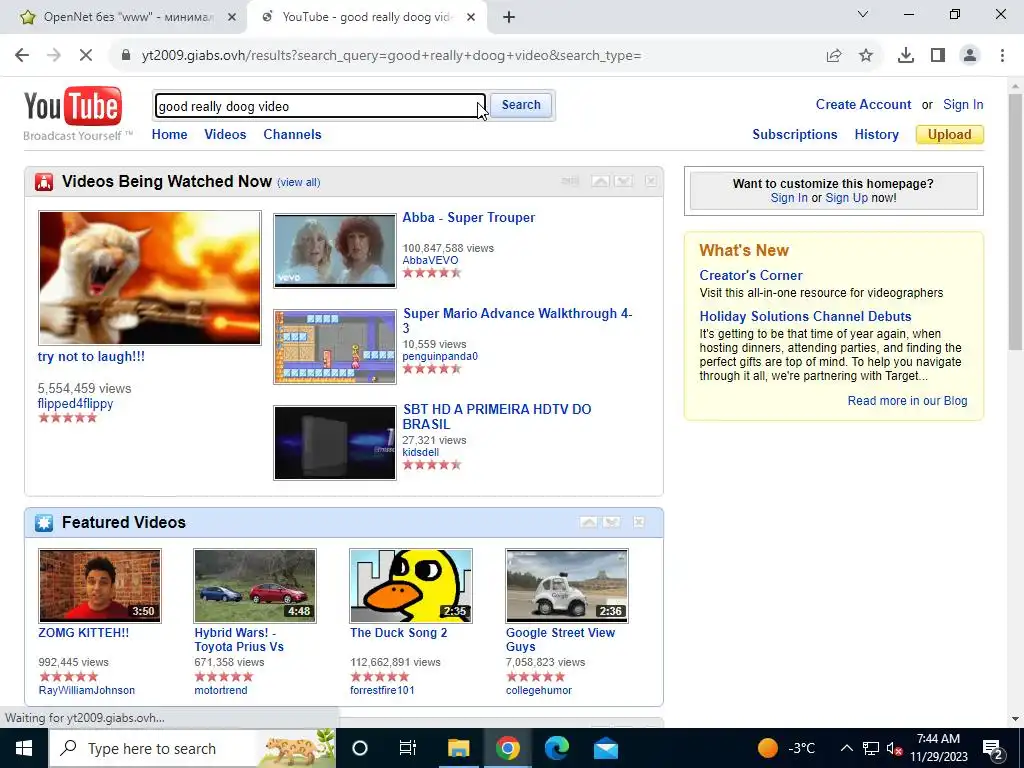
Task: Close the Featured Videos module
Action: 639,522
